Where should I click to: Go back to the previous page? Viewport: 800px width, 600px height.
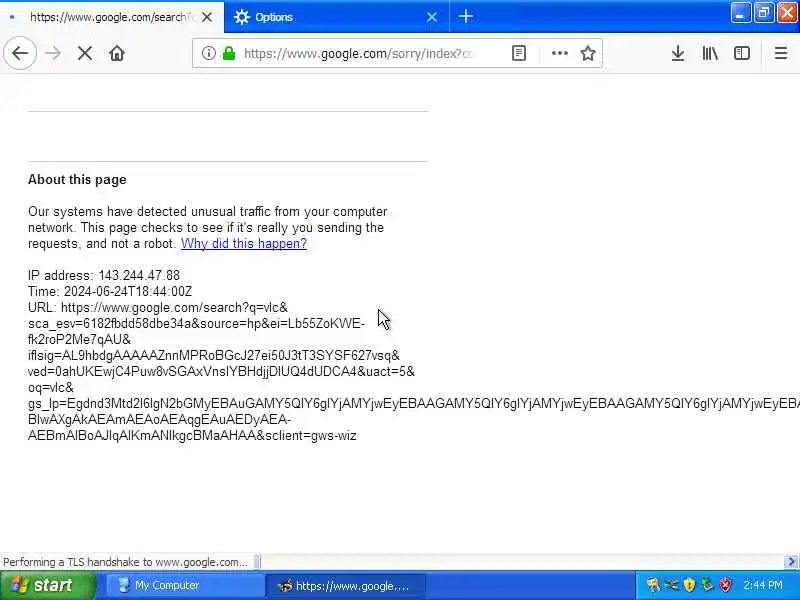pos(20,53)
